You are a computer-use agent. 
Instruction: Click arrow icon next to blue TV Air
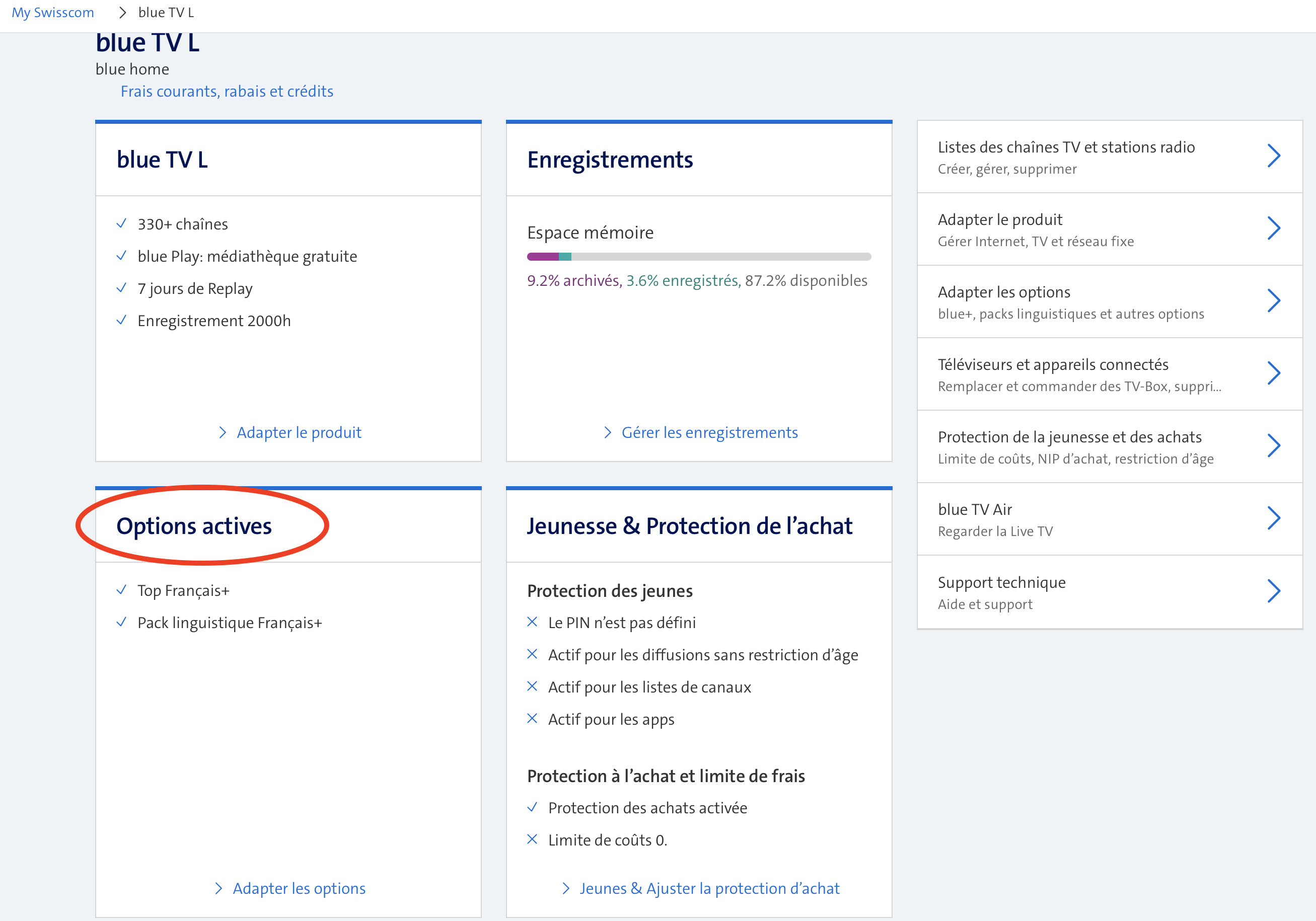click(1274, 518)
